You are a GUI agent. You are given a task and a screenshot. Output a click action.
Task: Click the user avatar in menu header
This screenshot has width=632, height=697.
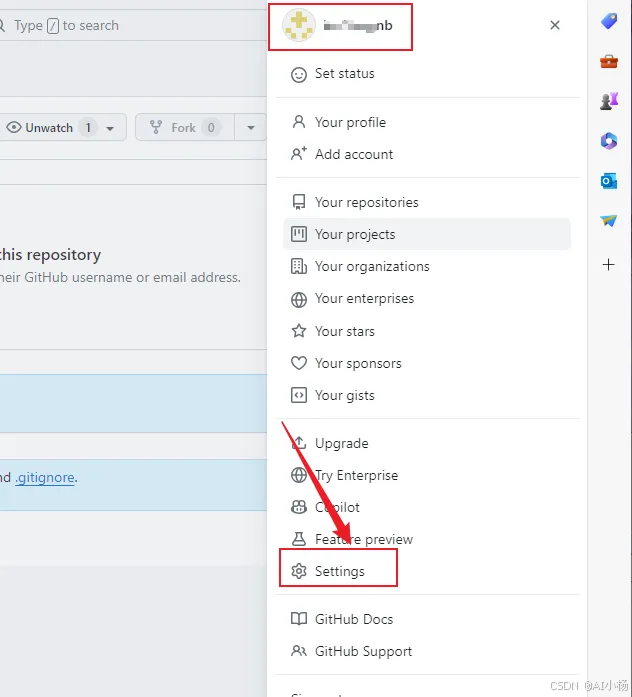299,26
